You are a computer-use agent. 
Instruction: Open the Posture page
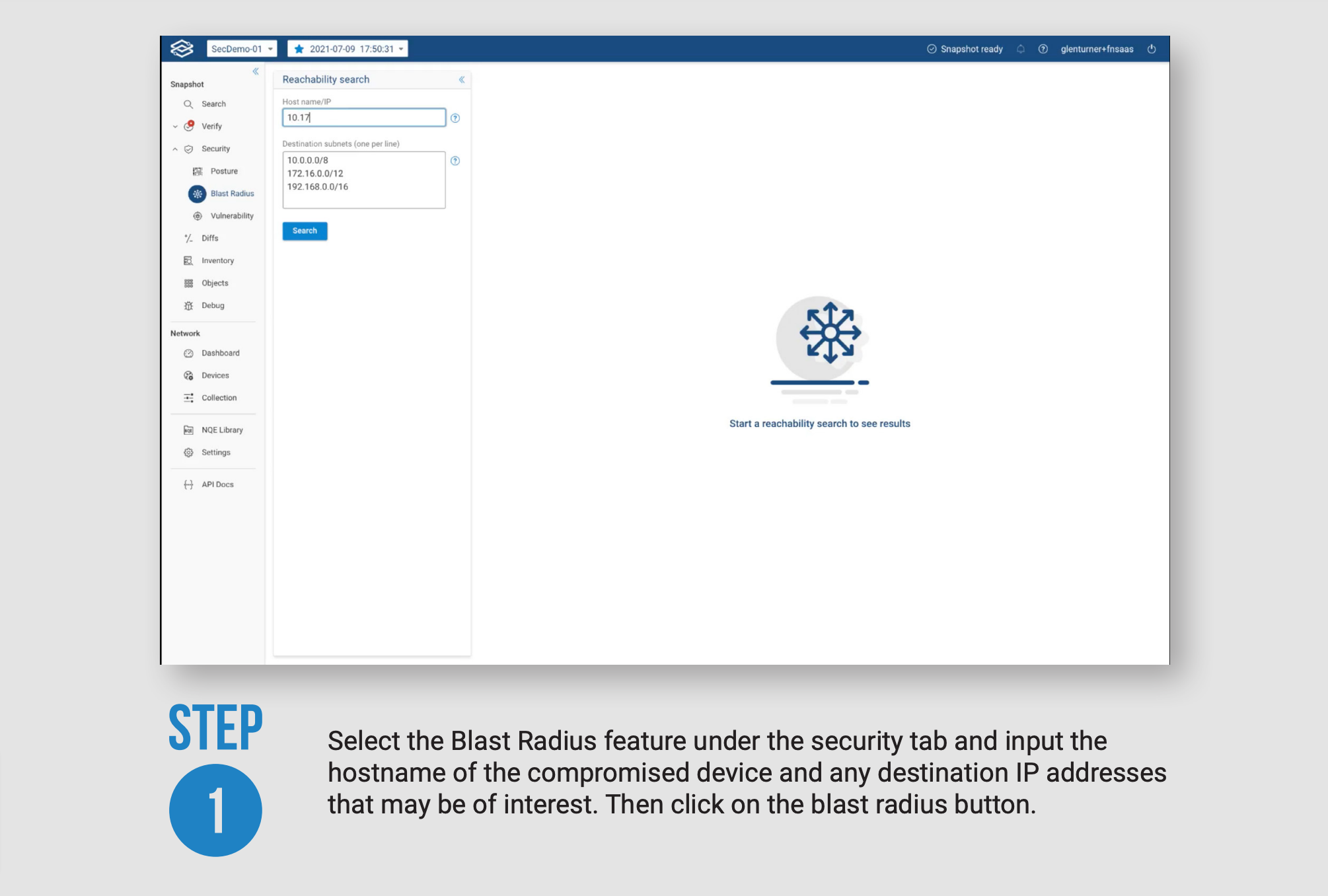tap(223, 171)
